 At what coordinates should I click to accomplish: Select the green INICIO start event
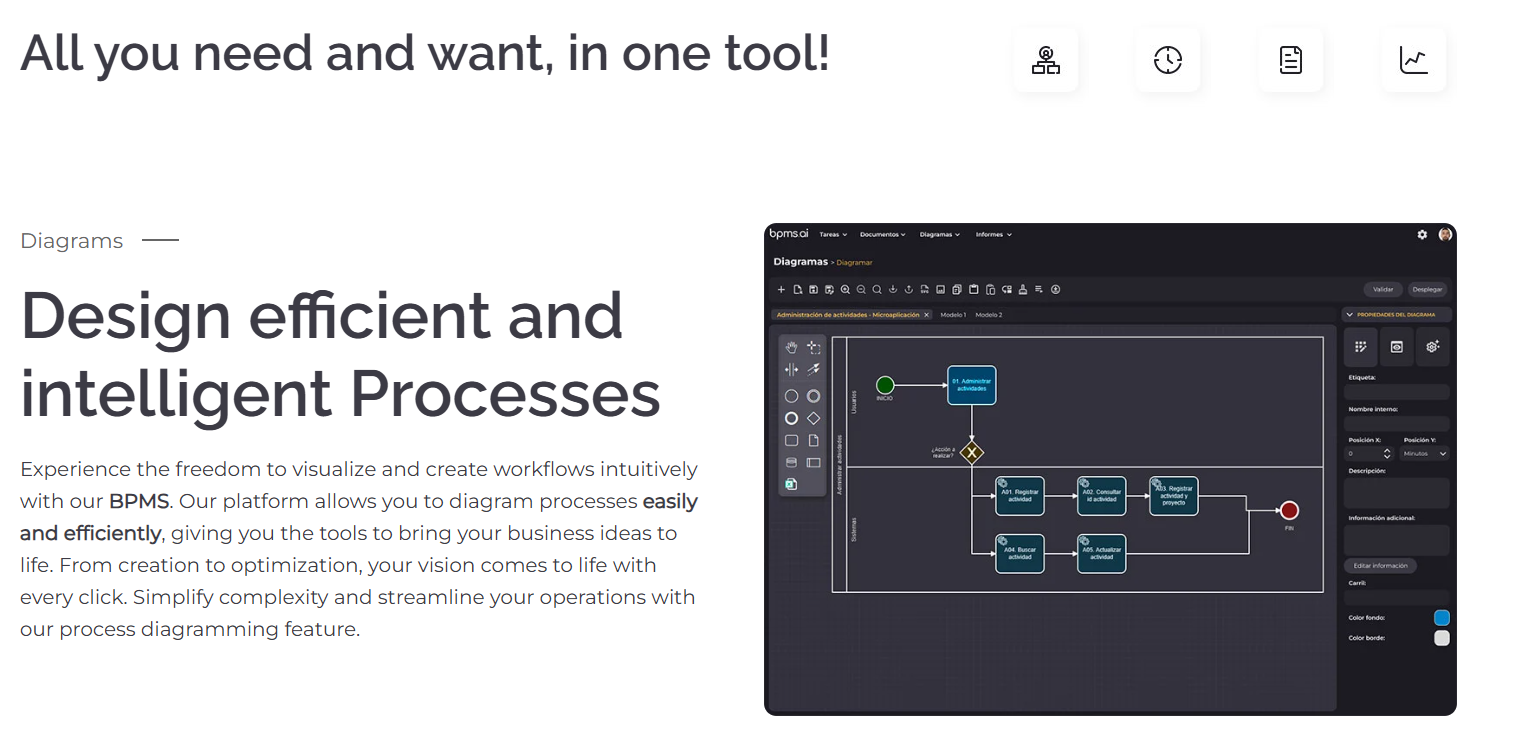click(x=885, y=385)
